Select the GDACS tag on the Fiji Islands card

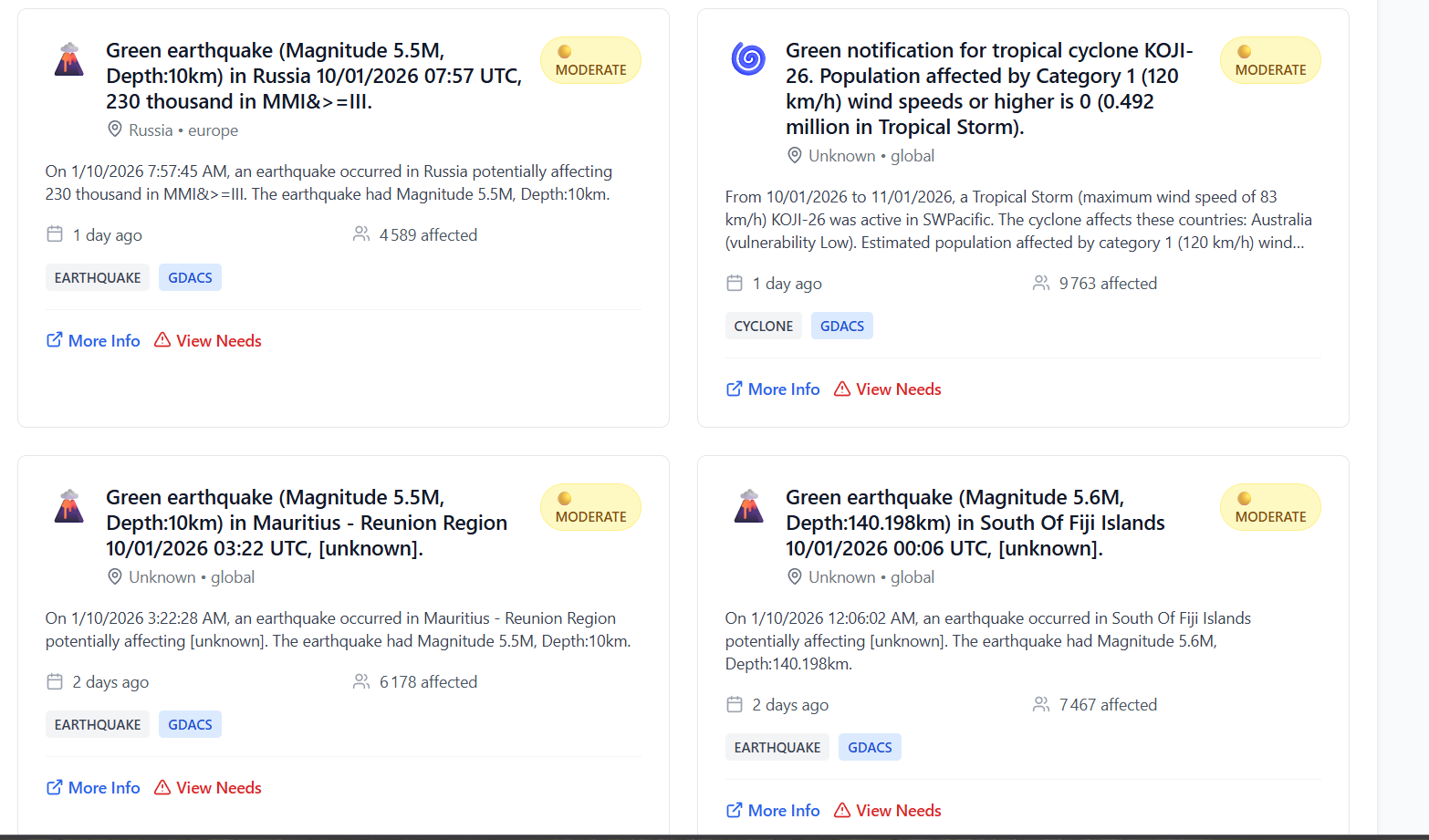coord(870,747)
